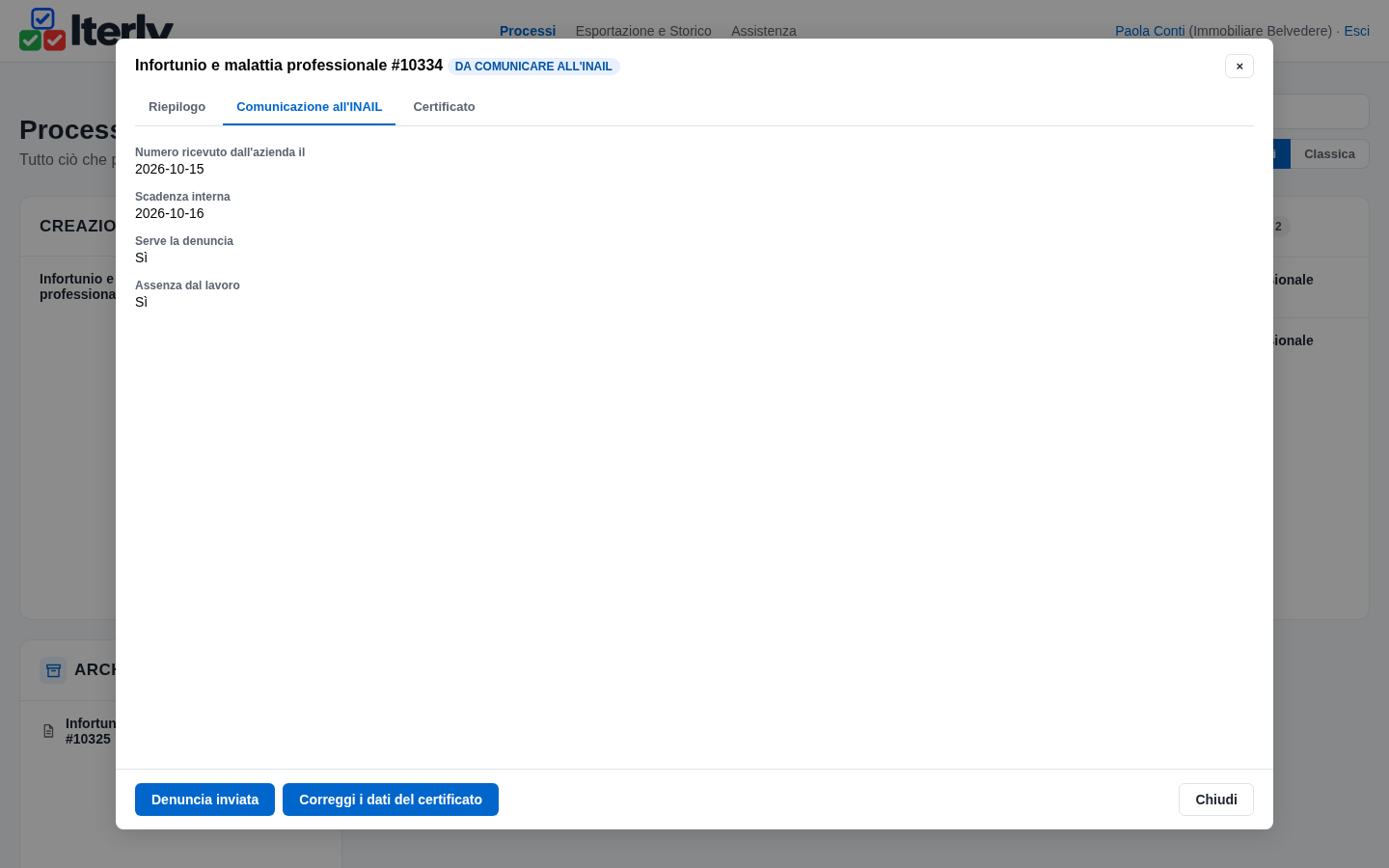The width and height of the screenshot is (1389, 868).
Task: Click the DA COMUNICARE ALL'INAIL status badge
Action: pyautogui.click(x=533, y=67)
